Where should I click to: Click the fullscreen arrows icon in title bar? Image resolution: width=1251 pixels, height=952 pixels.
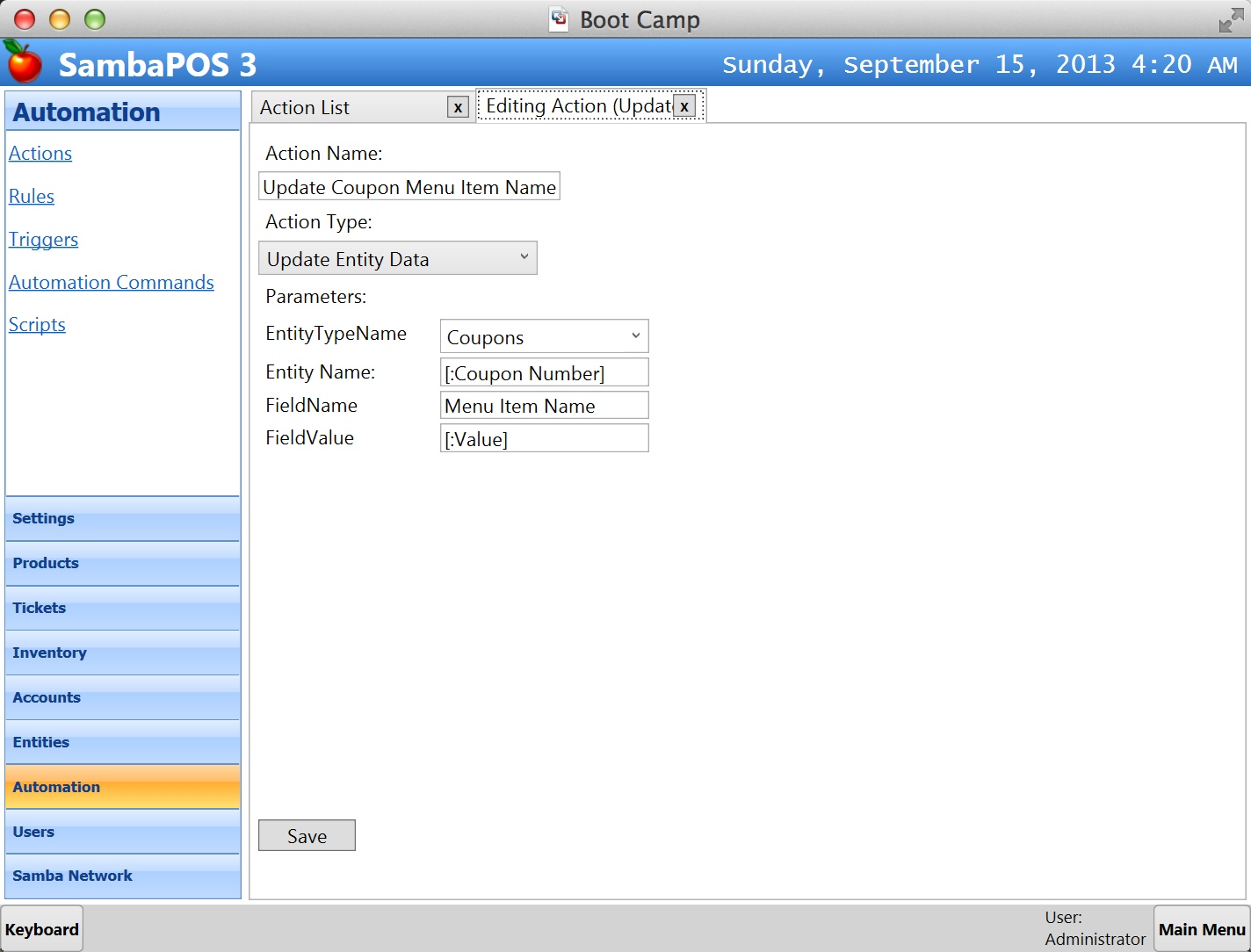click(1232, 20)
